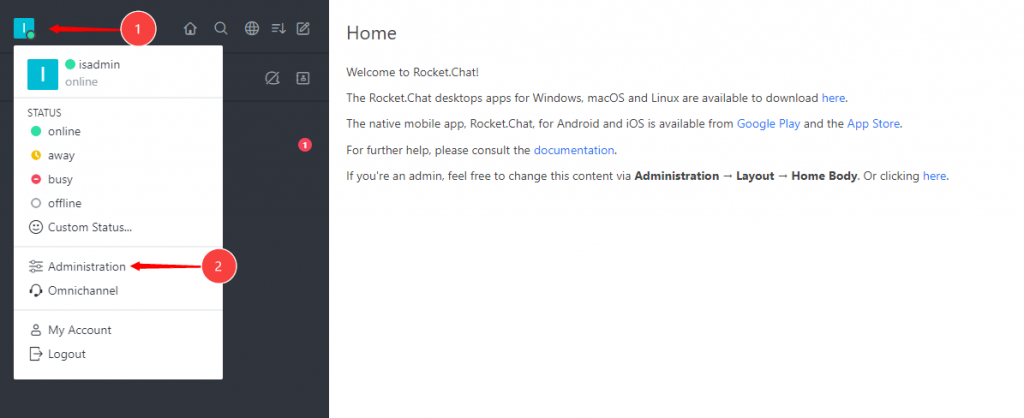1024x418 pixels.
Task: Set status to offline
Action: [x=64, y=204]
